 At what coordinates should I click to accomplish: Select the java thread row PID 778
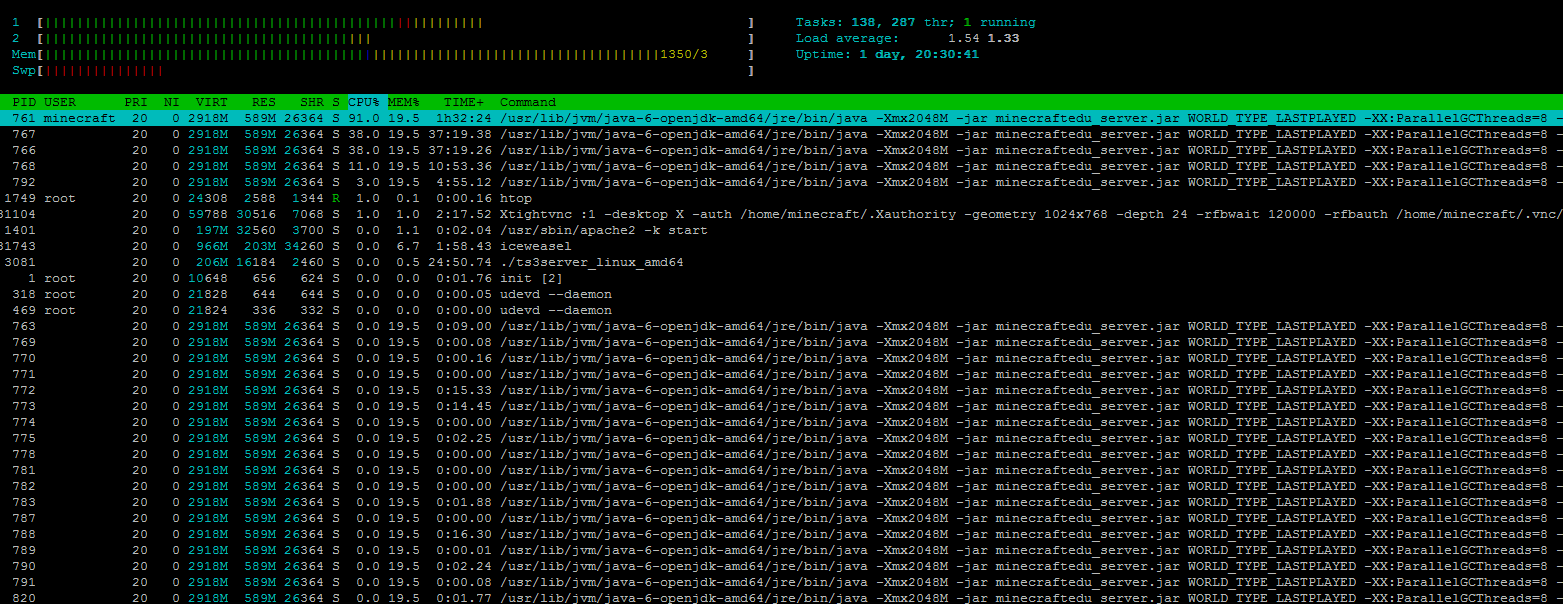point(781,454)
